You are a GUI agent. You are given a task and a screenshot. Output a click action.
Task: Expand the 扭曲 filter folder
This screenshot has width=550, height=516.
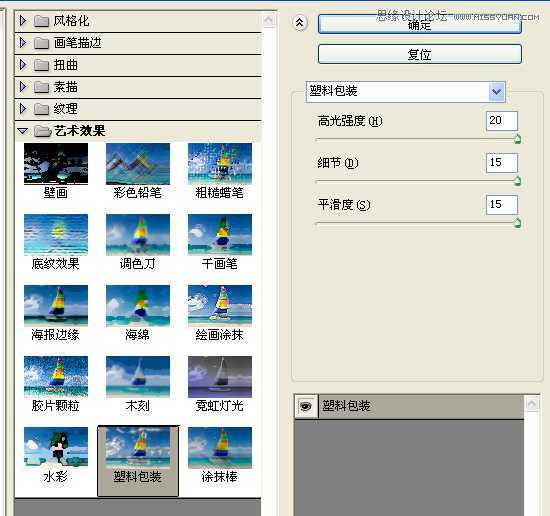tap(23, 65)
